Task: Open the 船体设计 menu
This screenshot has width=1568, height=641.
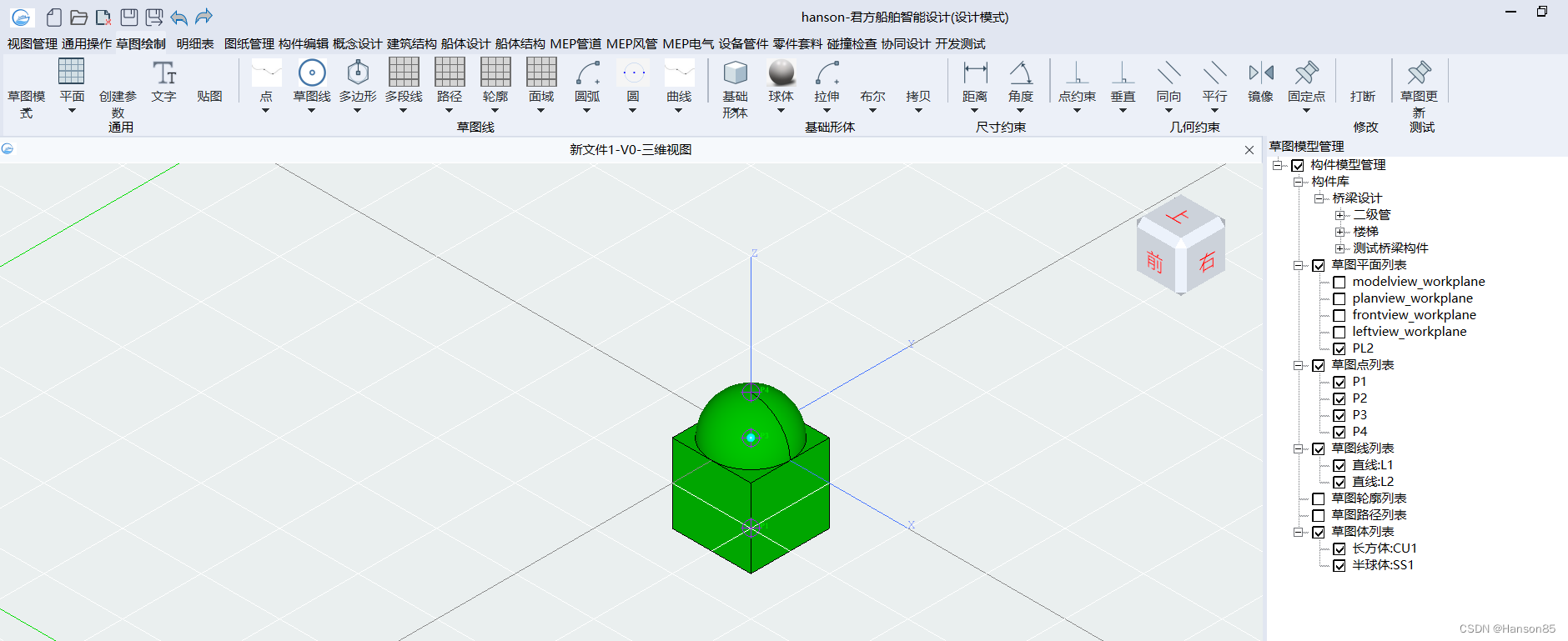Action: click(465, 43)
